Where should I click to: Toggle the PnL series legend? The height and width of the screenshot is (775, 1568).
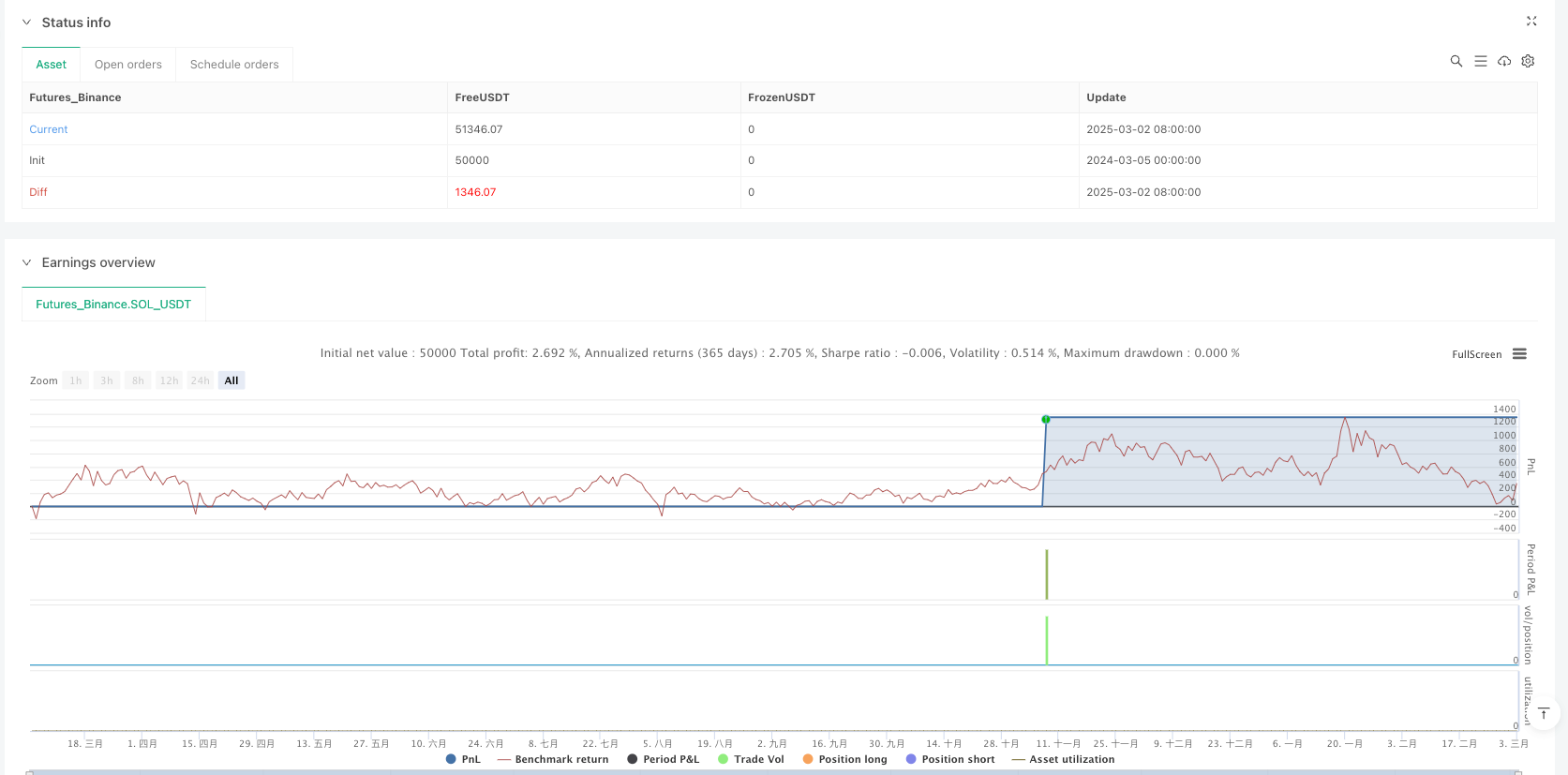[x=463, y=759]
